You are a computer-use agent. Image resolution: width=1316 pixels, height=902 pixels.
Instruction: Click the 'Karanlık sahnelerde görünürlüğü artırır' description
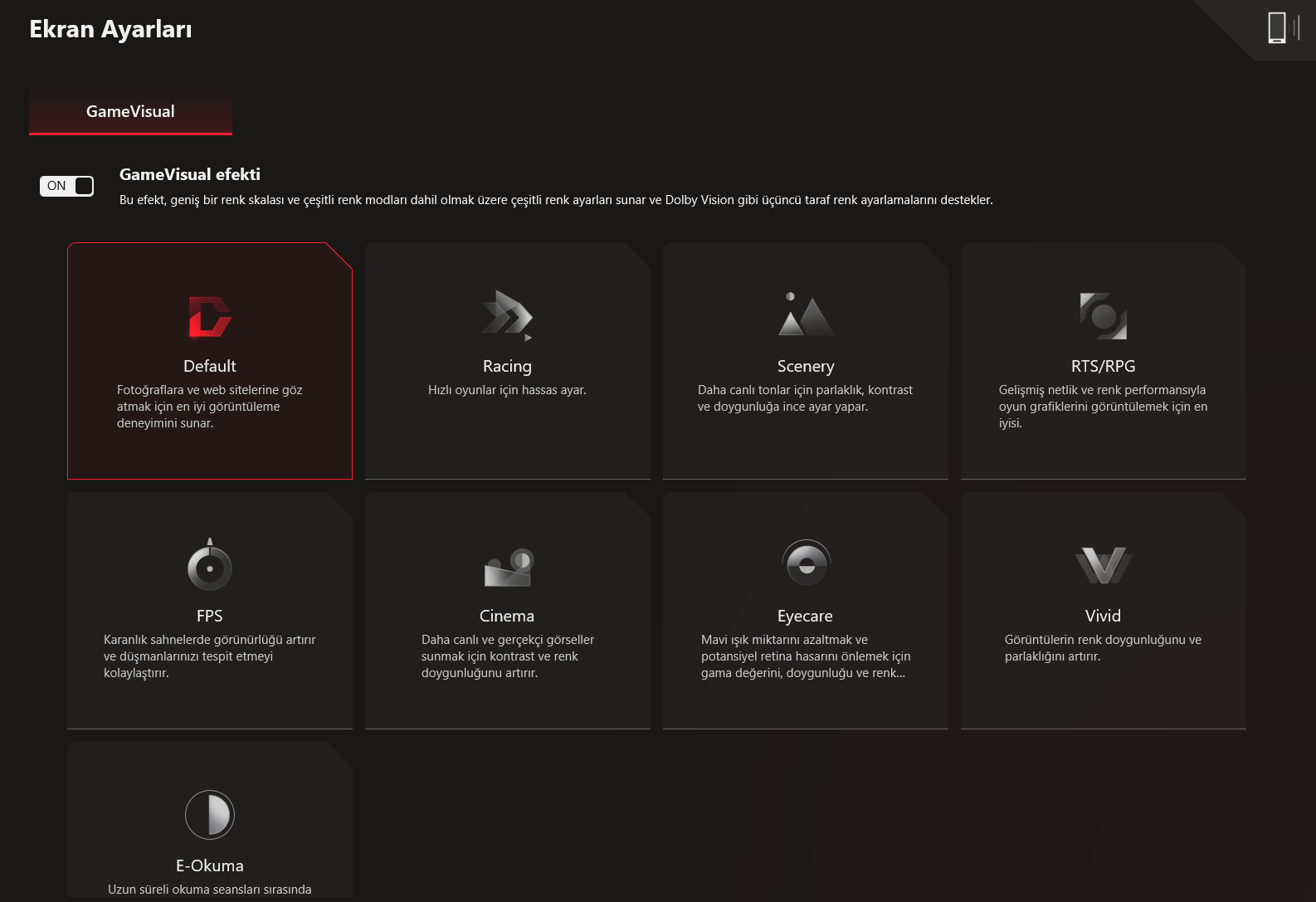[x=210, y=656]
